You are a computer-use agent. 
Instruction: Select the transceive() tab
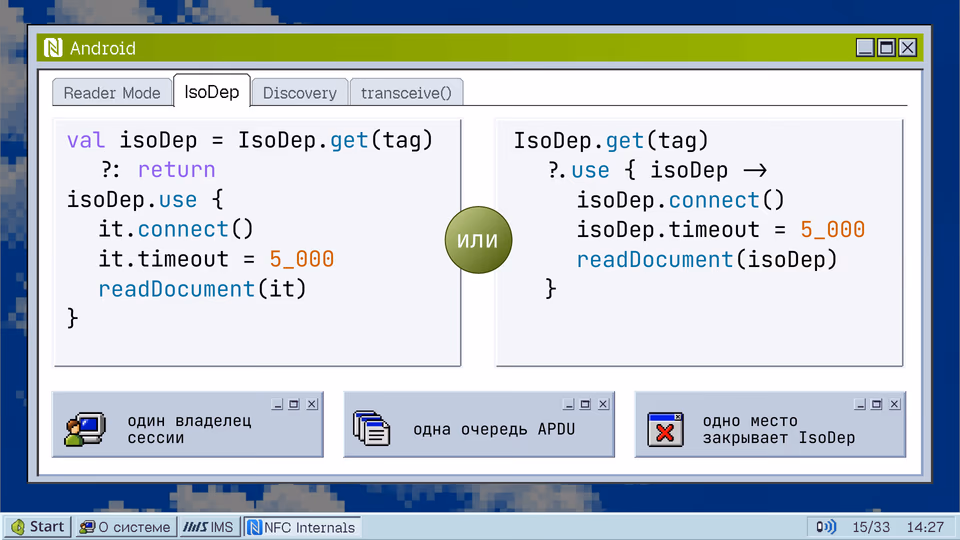406,92
